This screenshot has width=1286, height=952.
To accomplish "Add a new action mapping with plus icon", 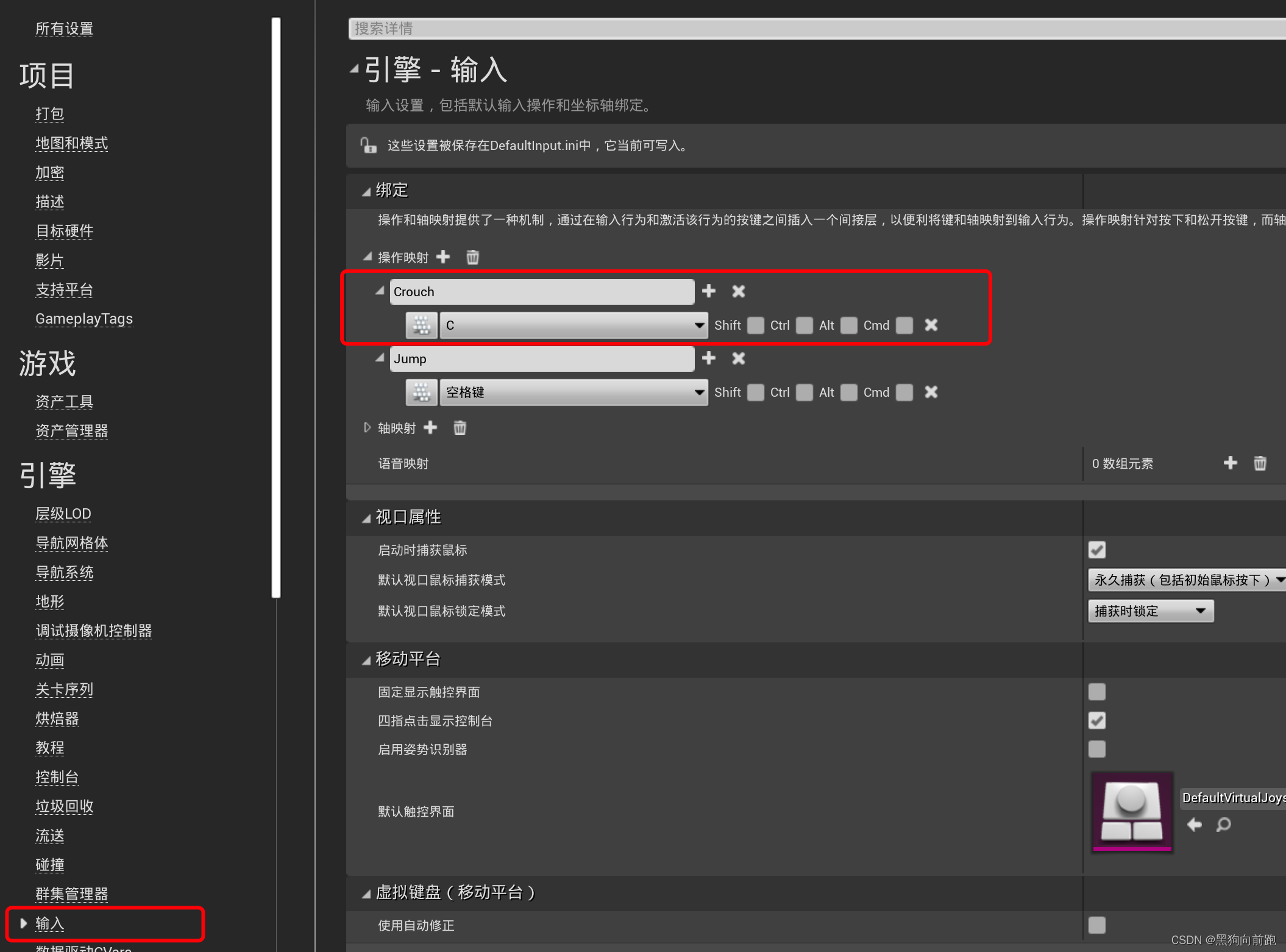I will (444, 257).
